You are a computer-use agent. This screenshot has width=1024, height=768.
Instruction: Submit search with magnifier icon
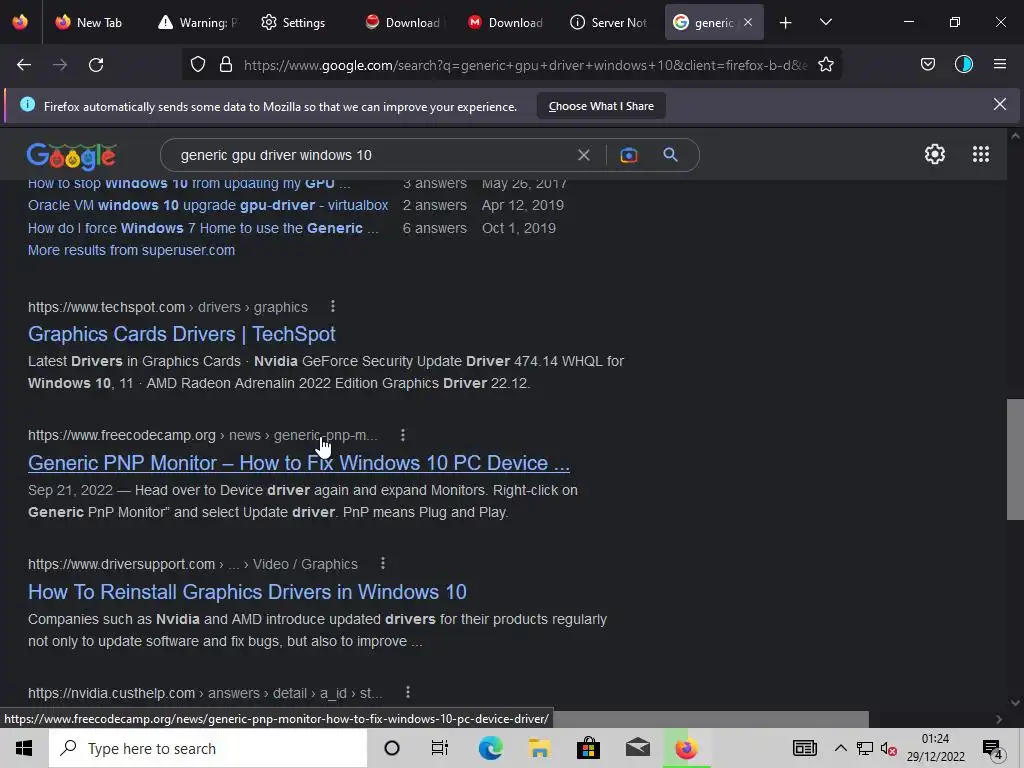click(670, 155)
